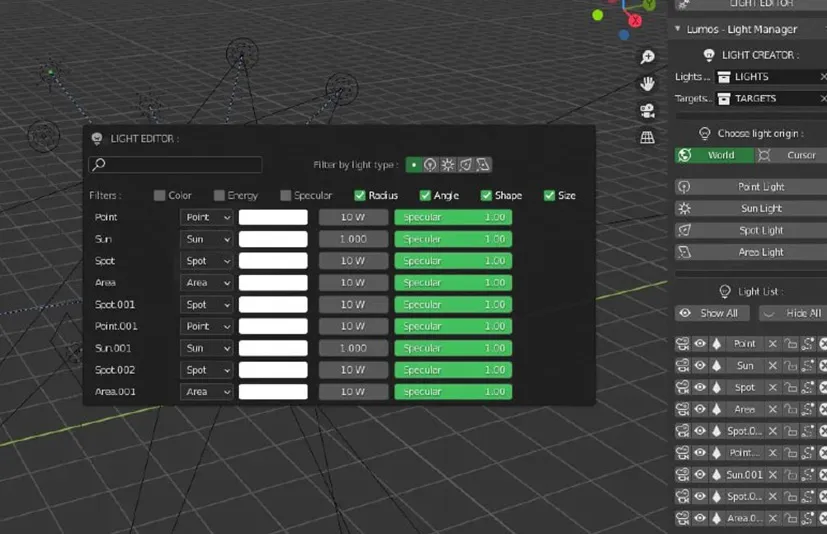Create a new Point Light
Viewport: 827px width, 534px height.
tap(751, 187)
